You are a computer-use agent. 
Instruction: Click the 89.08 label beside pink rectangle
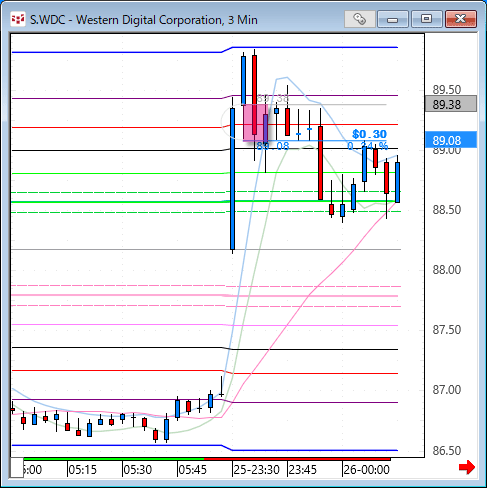click(273, 146)
